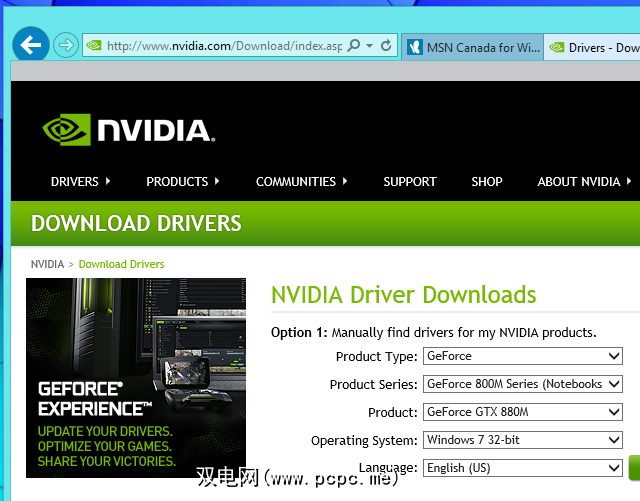Go to the SHOP page
Image resolution: width=640 pixels, height=501 pixels.
(x=487, y=181)
